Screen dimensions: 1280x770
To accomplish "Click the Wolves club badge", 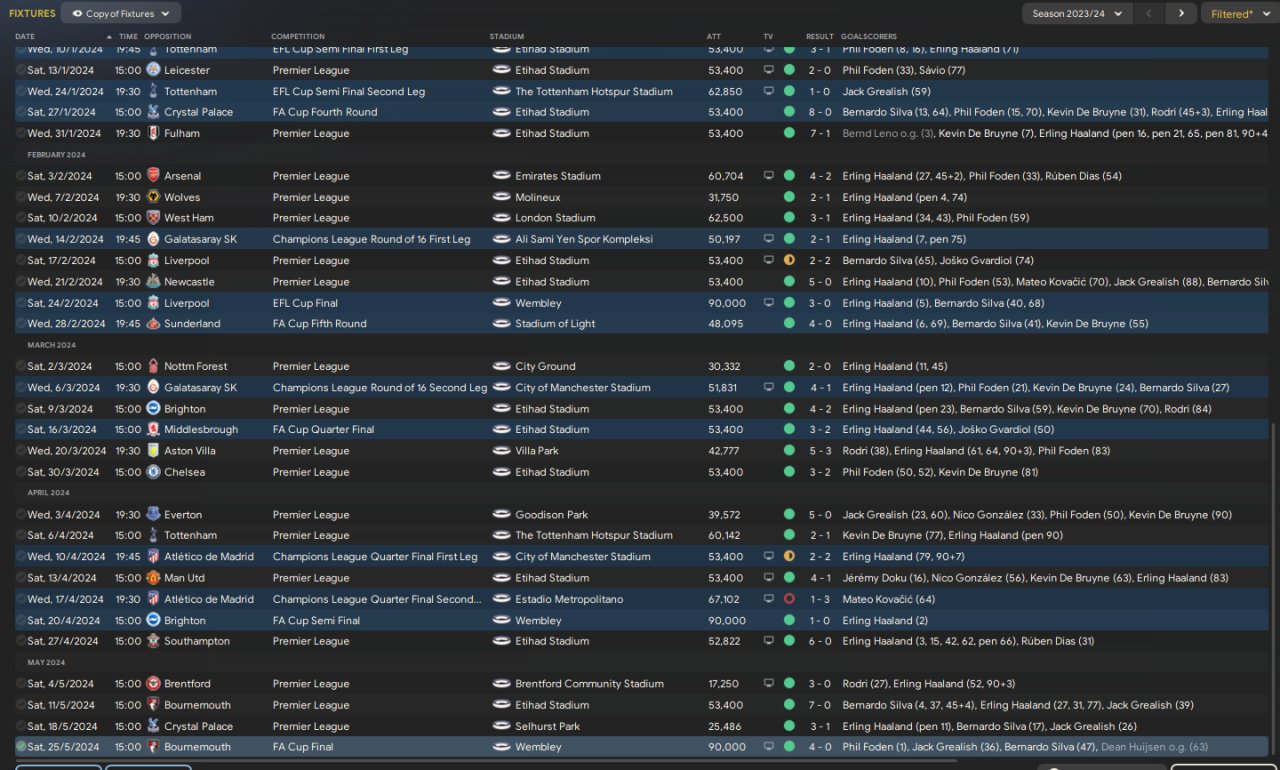I will (153, 197).
